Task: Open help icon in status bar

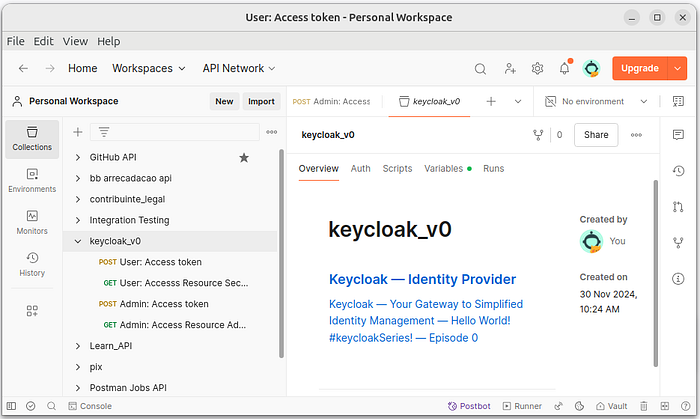Action: click(686, 406)
